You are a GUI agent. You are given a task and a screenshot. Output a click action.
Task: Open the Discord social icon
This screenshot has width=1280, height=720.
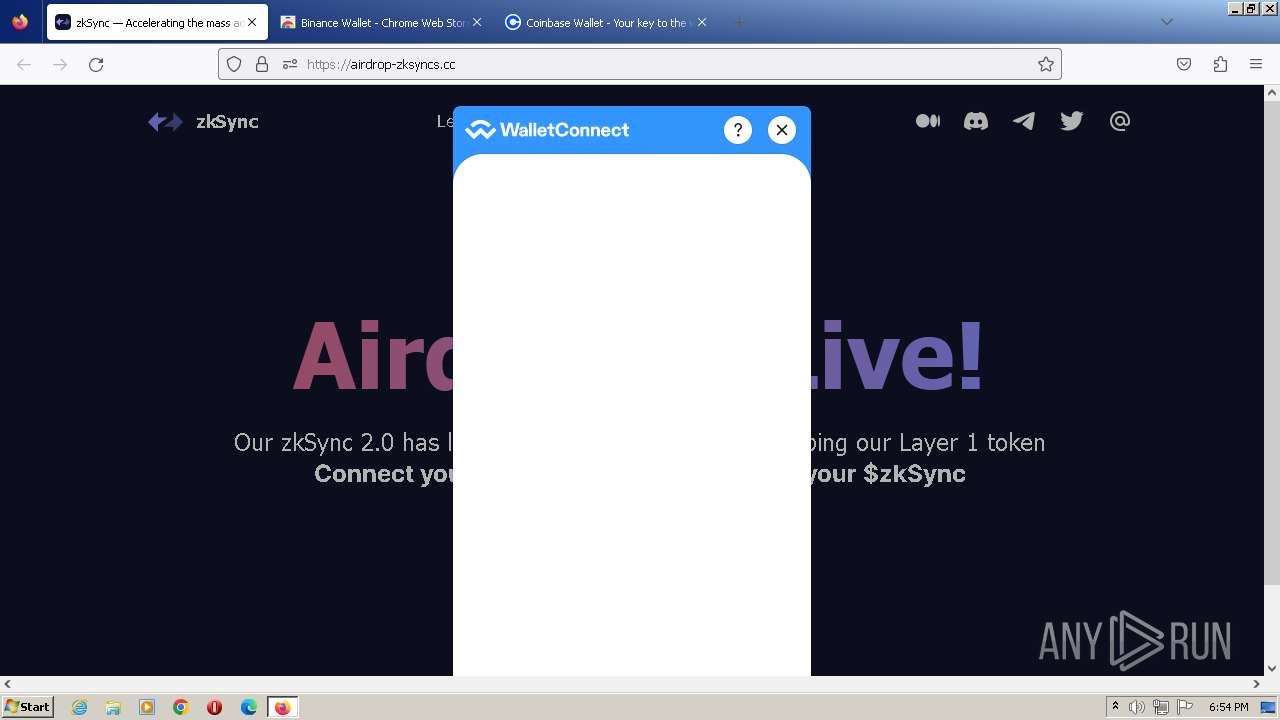[976, 121]
